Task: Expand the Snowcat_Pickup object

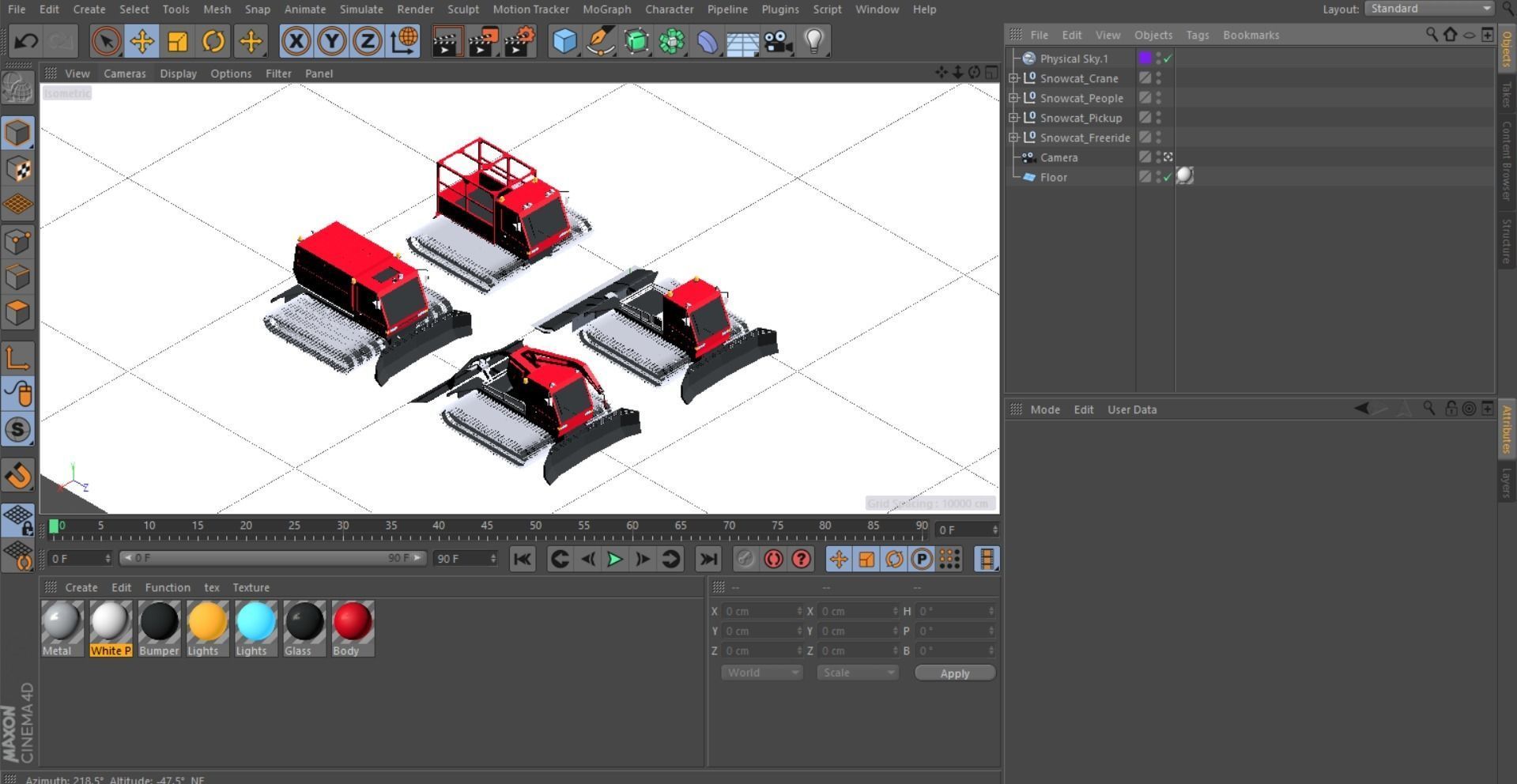Action: (x=1013, y=118)
